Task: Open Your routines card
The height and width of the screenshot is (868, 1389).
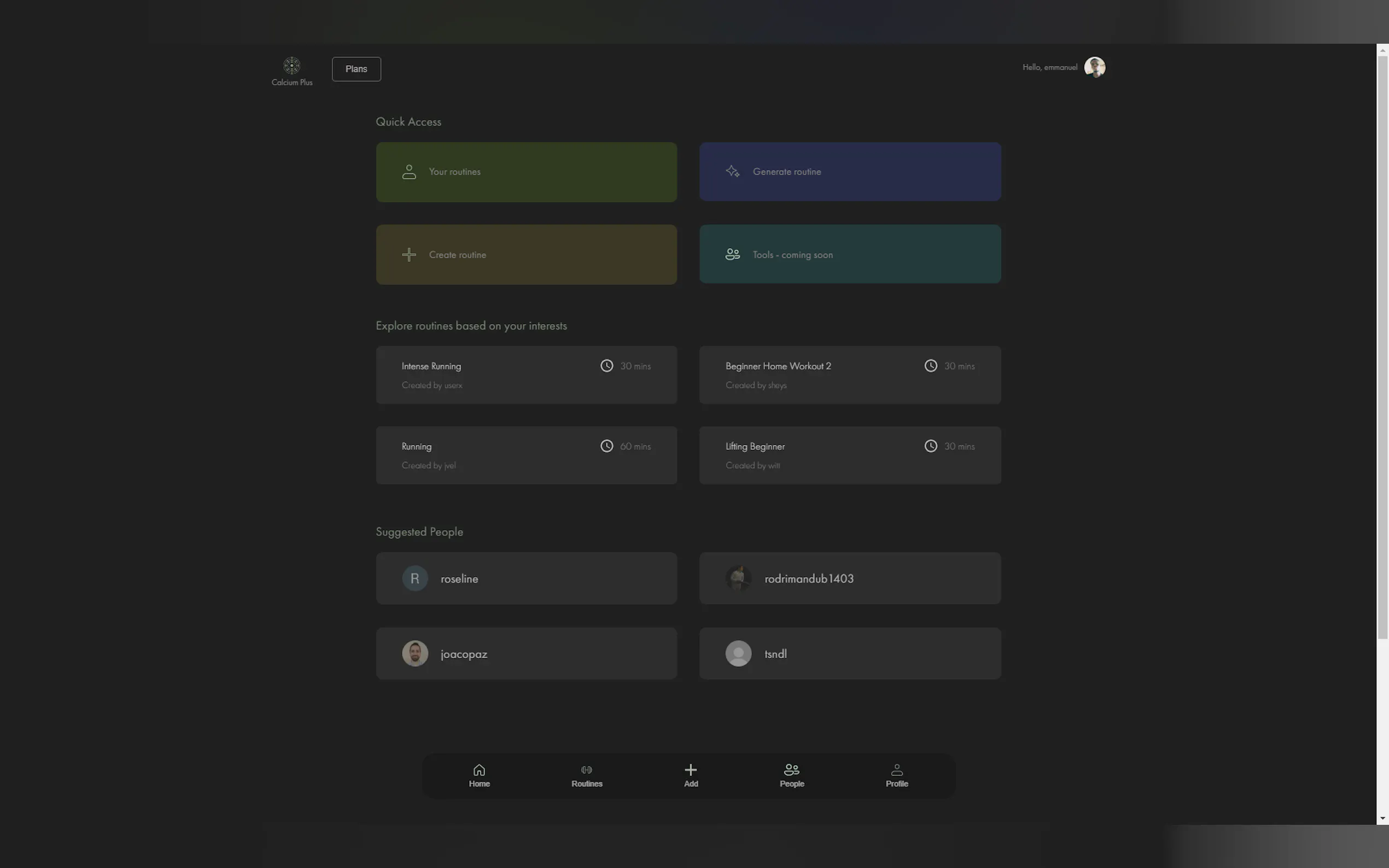Action: tap(526, 172)
